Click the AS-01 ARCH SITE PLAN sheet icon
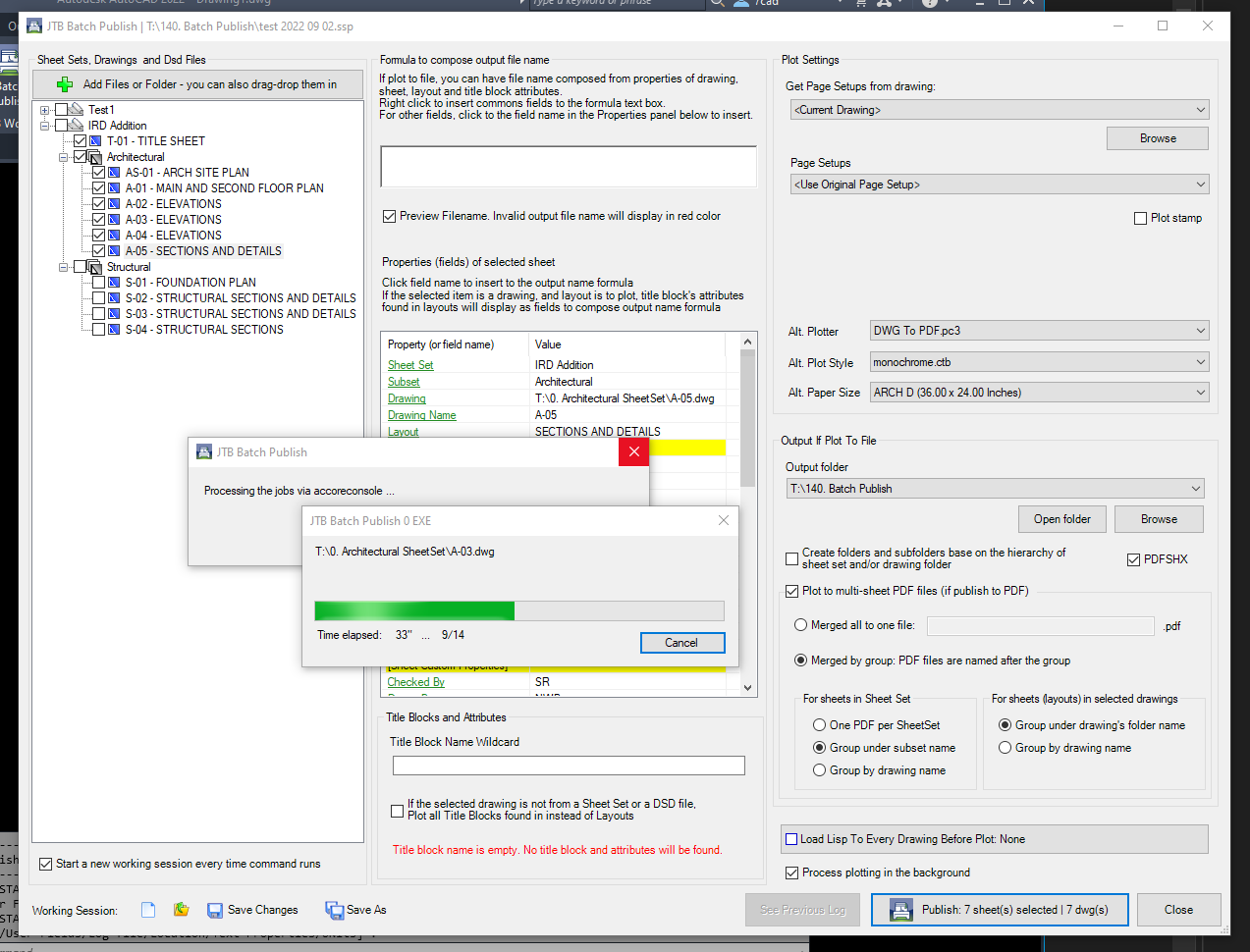 point(114,173)
